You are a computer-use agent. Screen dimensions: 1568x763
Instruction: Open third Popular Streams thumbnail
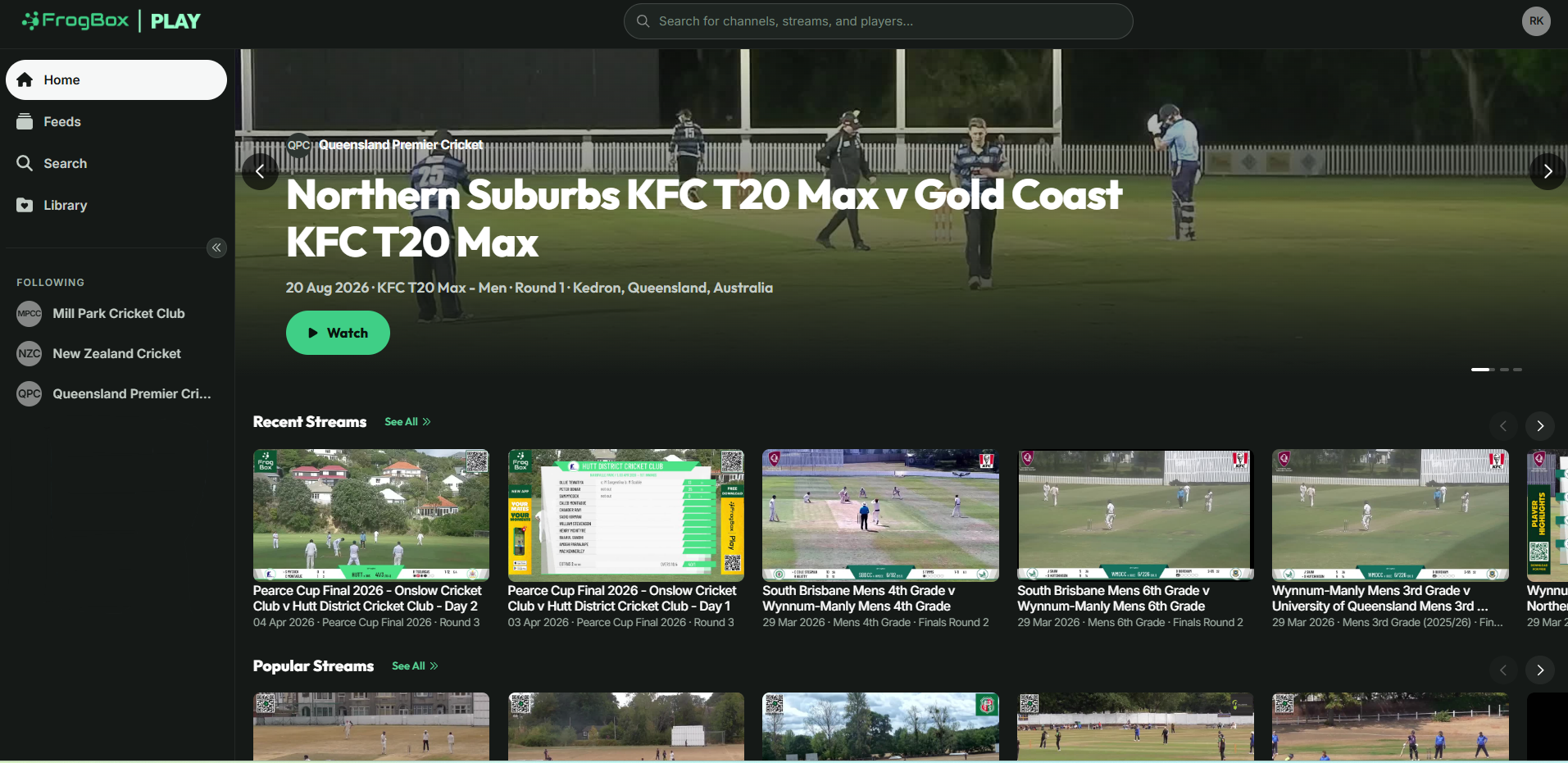tap(880, 727)
